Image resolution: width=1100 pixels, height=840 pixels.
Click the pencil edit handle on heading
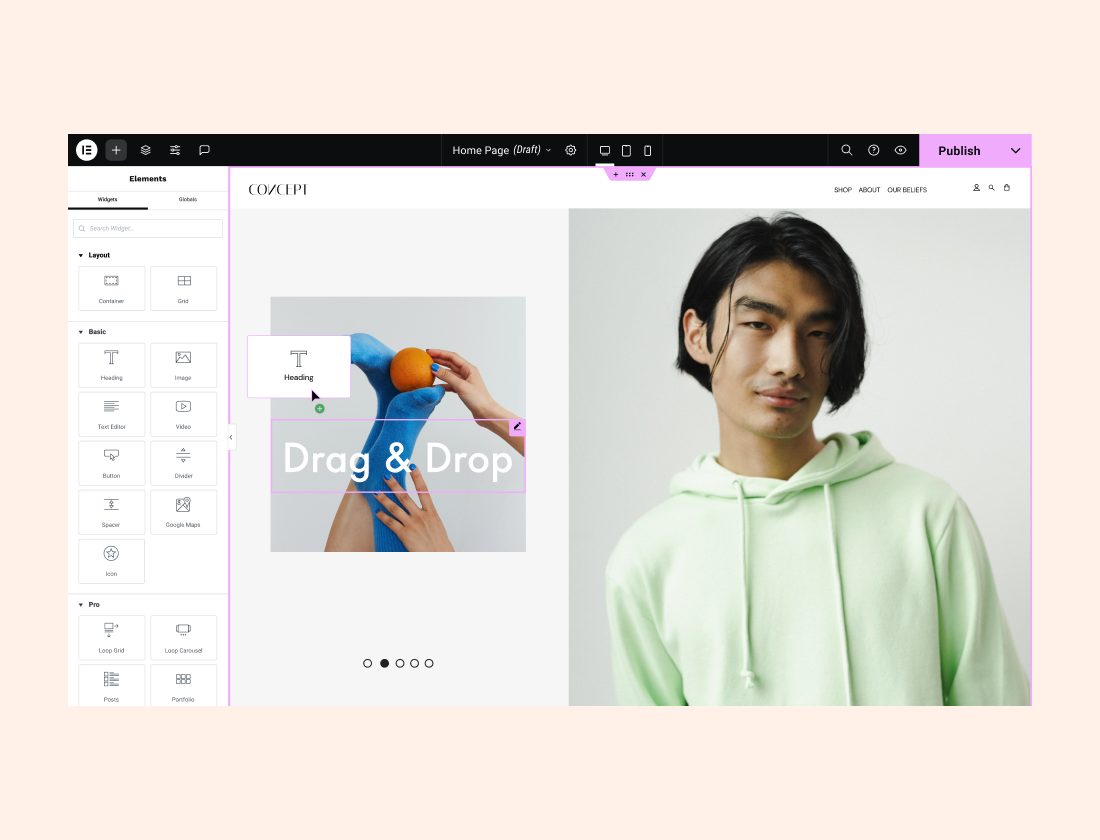click(517, 427)
